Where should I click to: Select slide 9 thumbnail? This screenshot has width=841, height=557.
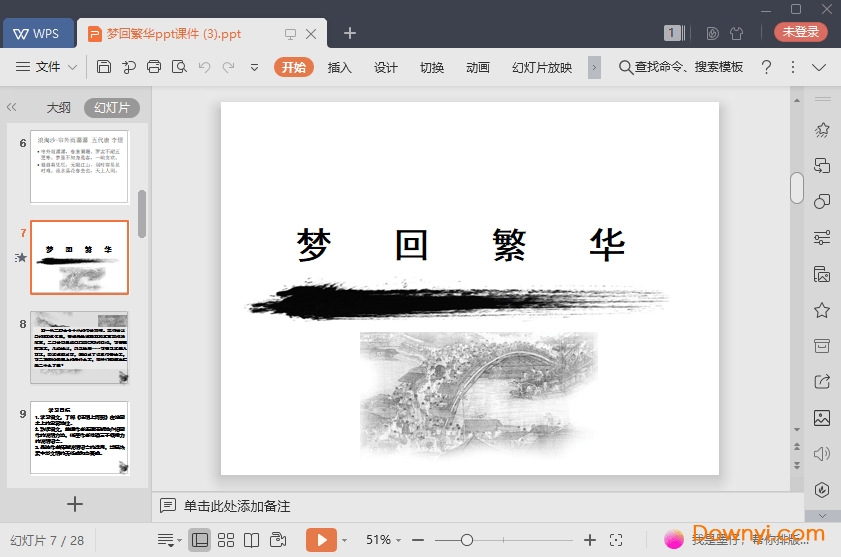pos(79,438)
